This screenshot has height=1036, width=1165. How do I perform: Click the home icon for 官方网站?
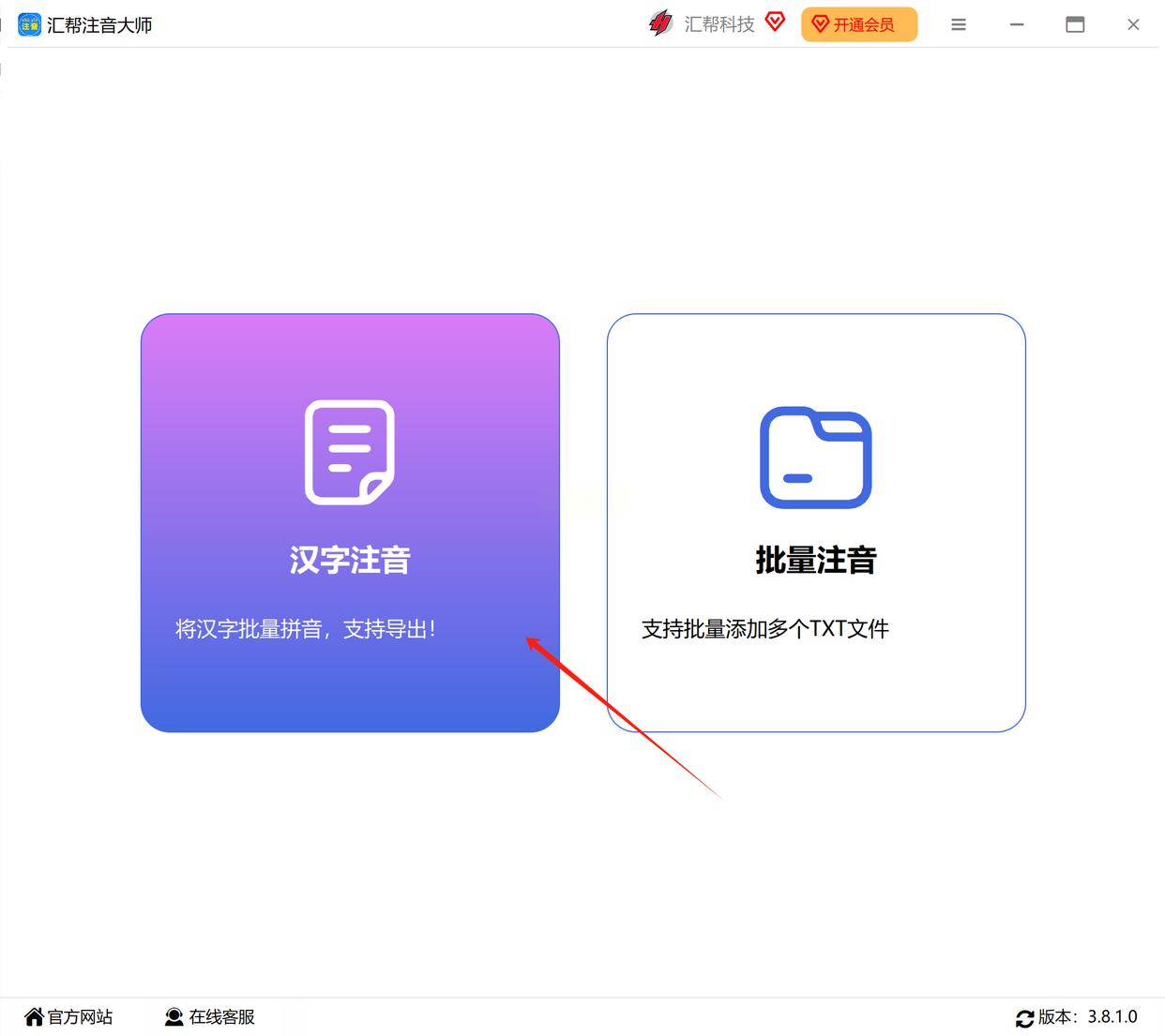click(35, 1017)
